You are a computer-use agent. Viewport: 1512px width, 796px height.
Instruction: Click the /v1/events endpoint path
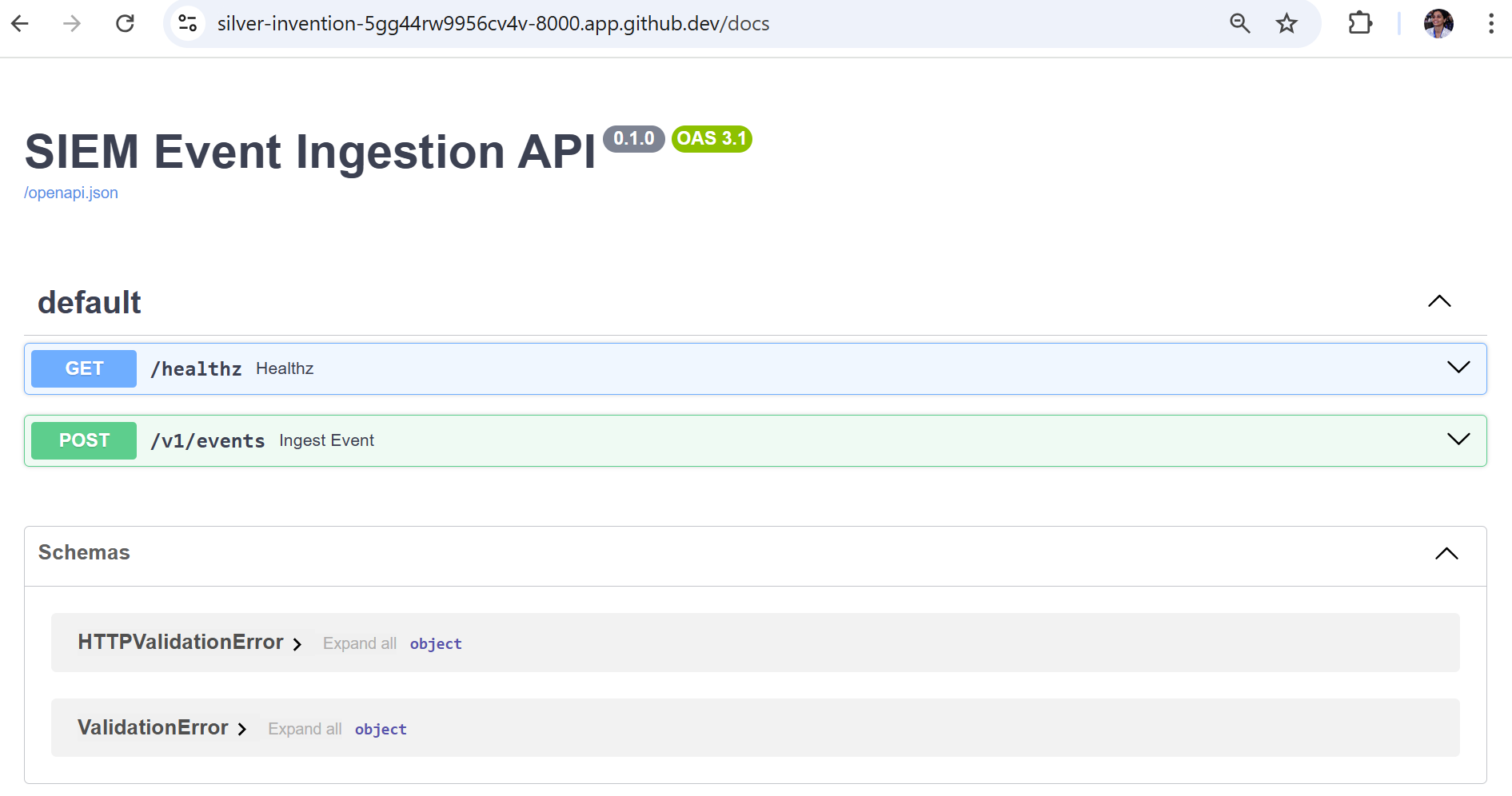(x=208, y=441)
